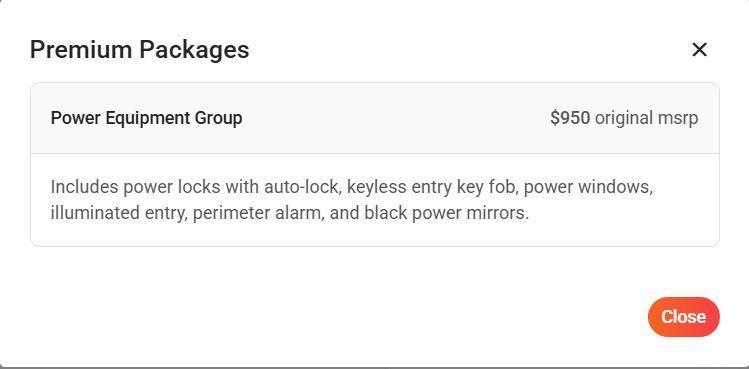Viewport: 749px width, 369px height.
Task: Click the word "Includes" starting the description
Action: coord(85,187)
